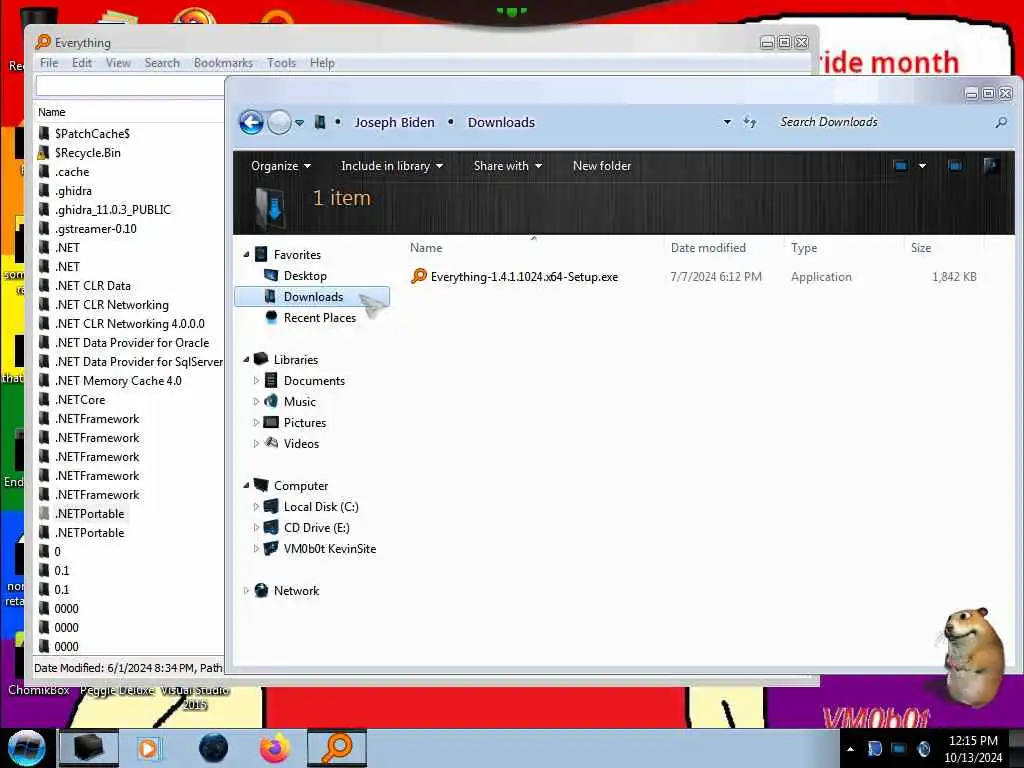Select .NET CLR Networking 4.0.0.0 entry
This screenshot has width=1024, height=768.
point(129,324)
